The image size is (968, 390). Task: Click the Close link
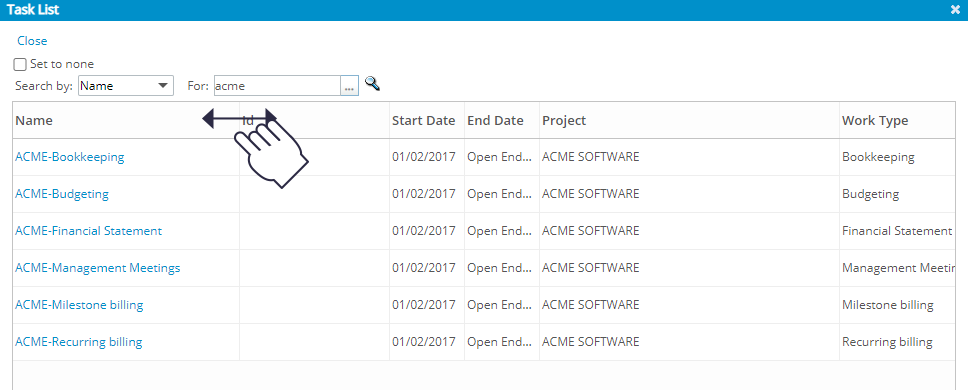[x=32, y=41]
